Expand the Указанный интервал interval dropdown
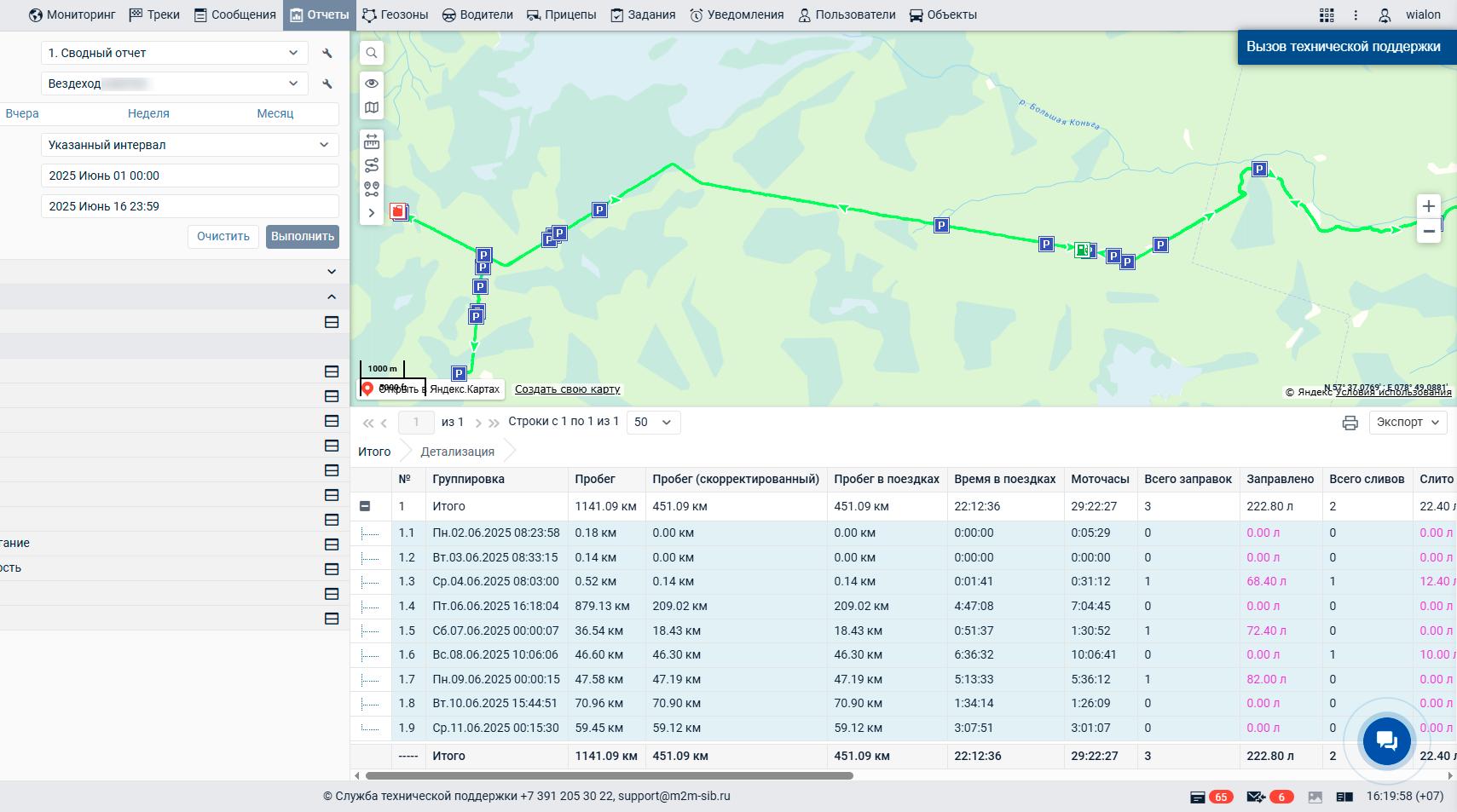The height and width of the screenshot is (812, 1457). 189,145
